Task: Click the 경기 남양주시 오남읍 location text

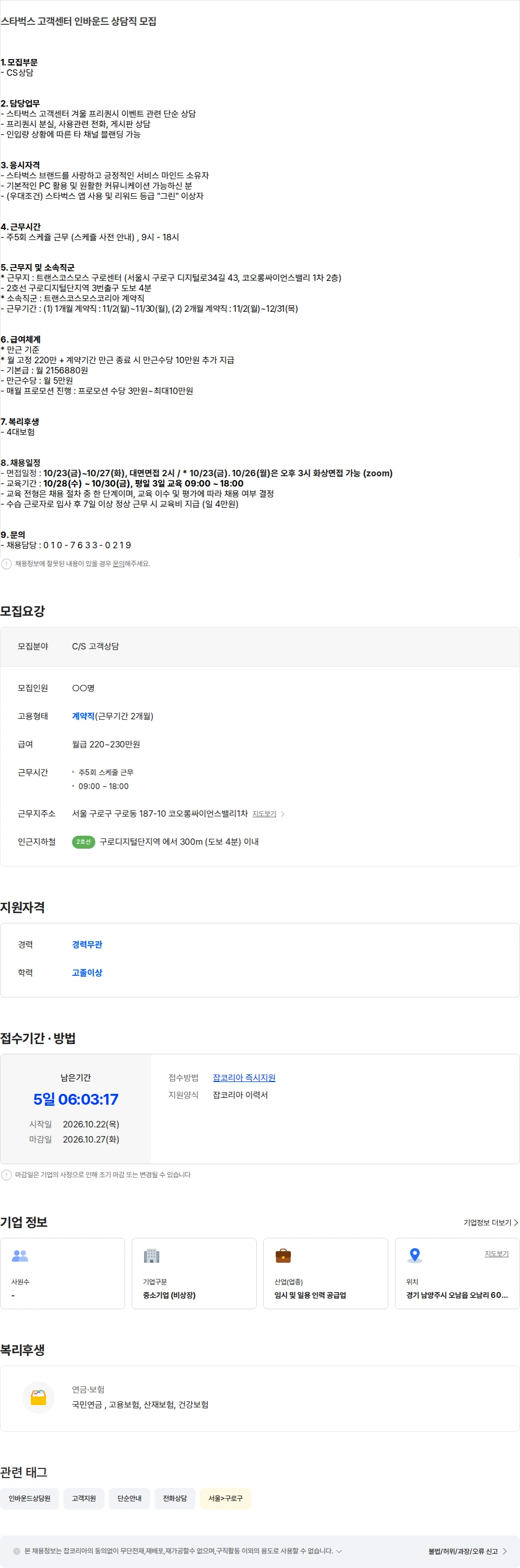Action: coord(457,1295)
